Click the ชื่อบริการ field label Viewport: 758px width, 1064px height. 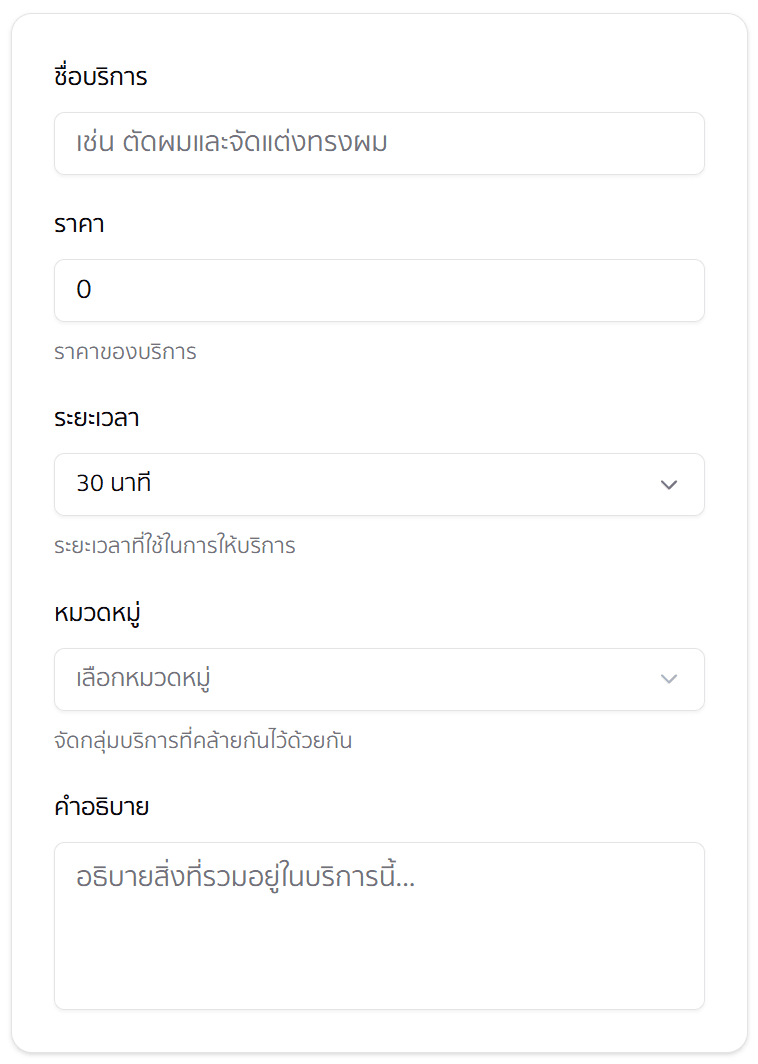100,77
